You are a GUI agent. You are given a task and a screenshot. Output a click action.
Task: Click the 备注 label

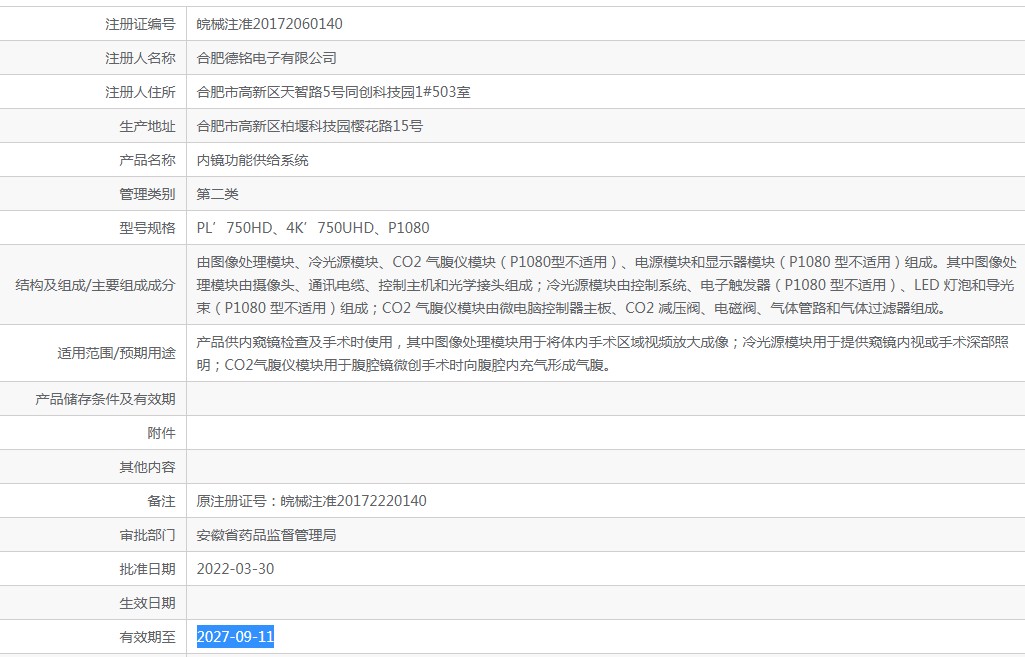click(x=161, y=501)
